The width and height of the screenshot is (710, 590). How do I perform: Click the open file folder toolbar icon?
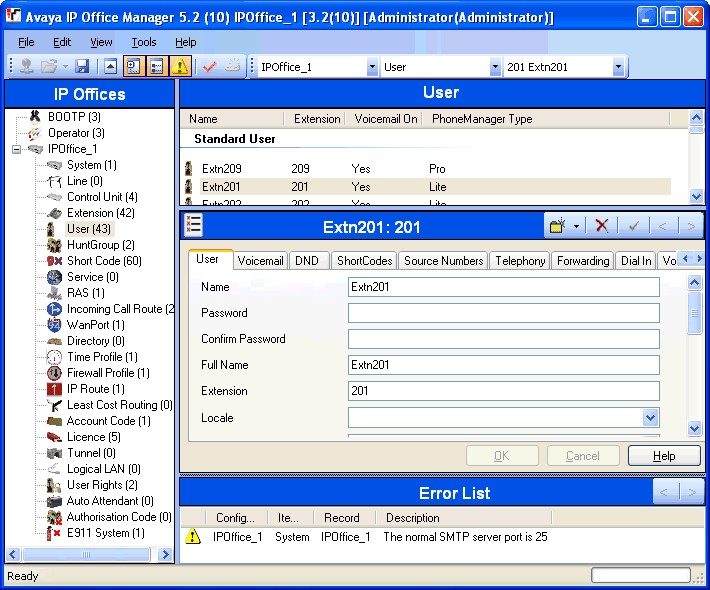49,67
